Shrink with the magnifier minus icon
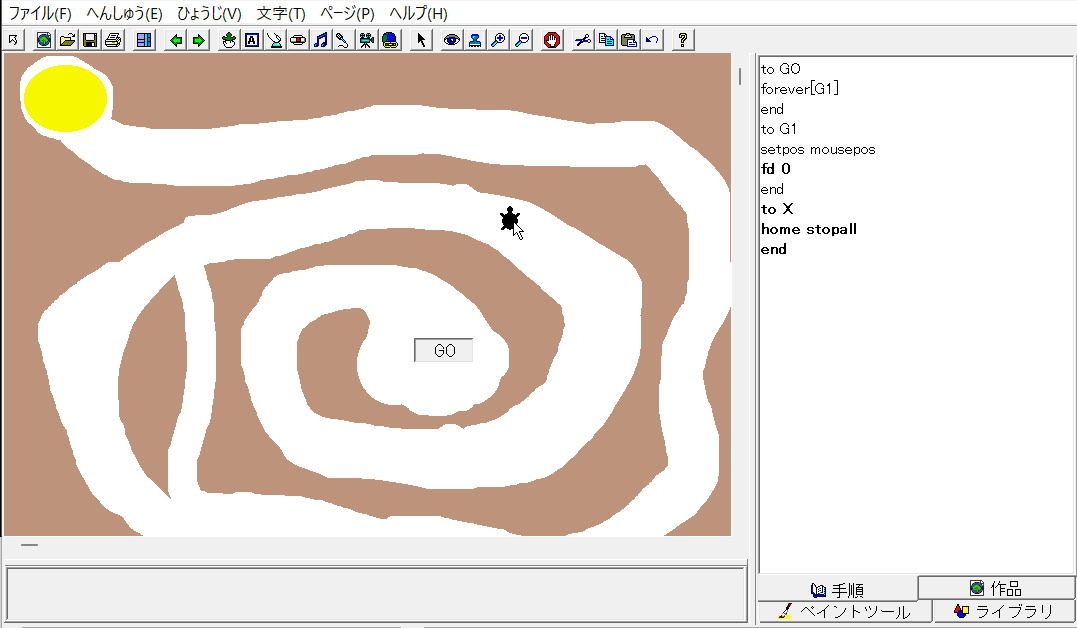The height and width of the screenshot is (628, 1077). coord(521,41)
